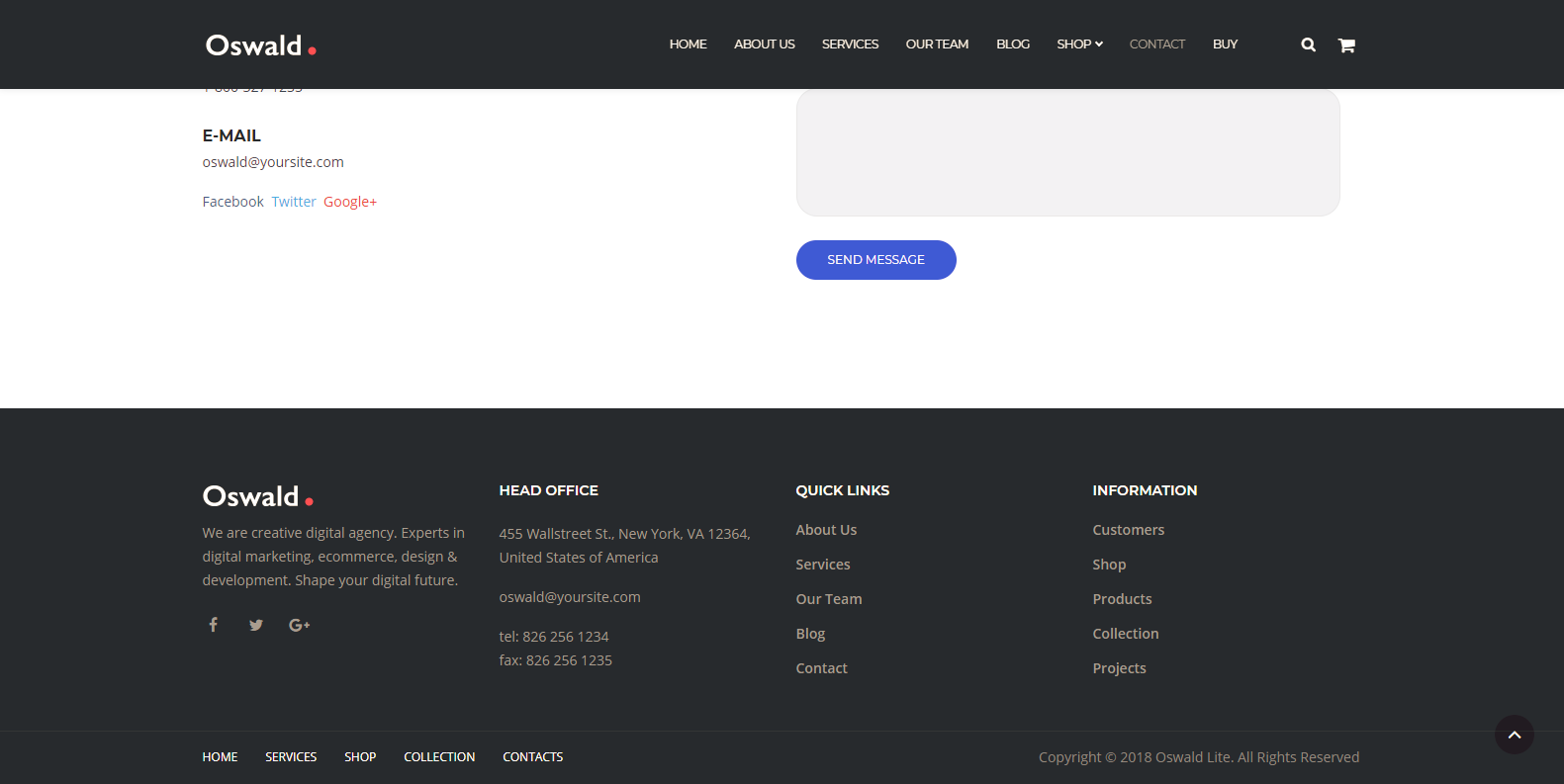Click the Facebook icon in footer
The image size is (1564, 784).
pyautogui.click(x=213, y=625)
